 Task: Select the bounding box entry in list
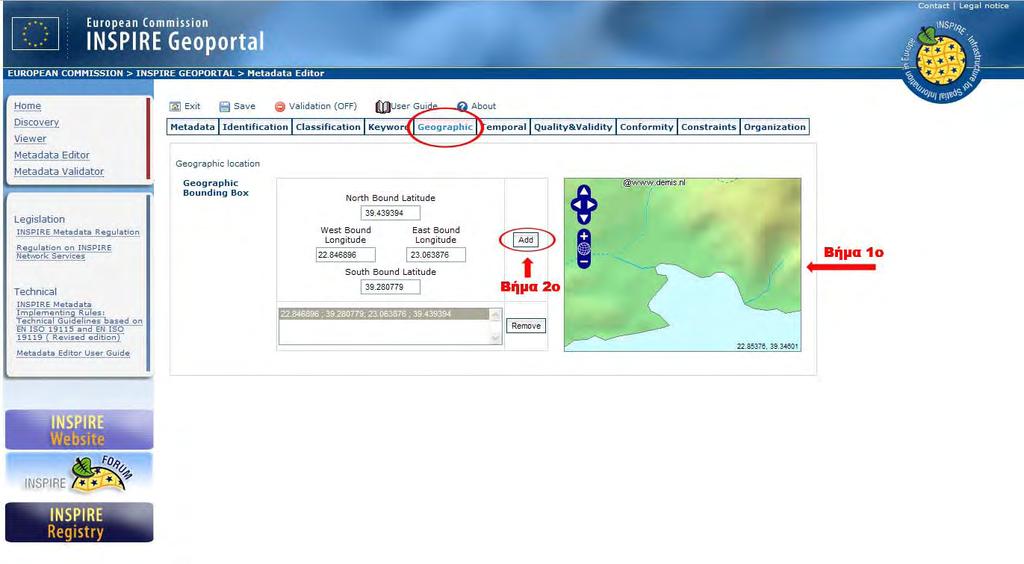384,314
